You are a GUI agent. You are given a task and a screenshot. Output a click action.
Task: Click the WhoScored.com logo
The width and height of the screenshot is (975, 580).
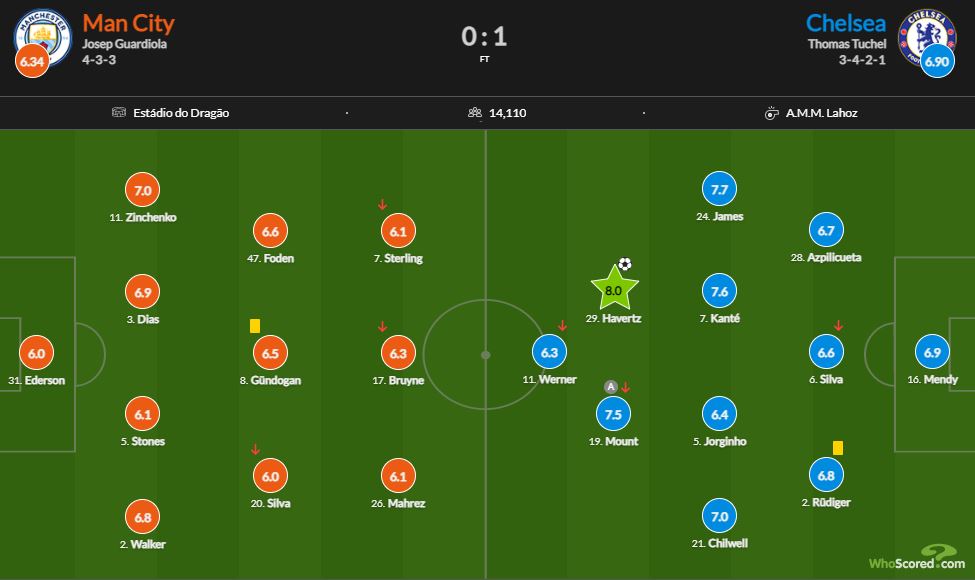click(917, 558)
